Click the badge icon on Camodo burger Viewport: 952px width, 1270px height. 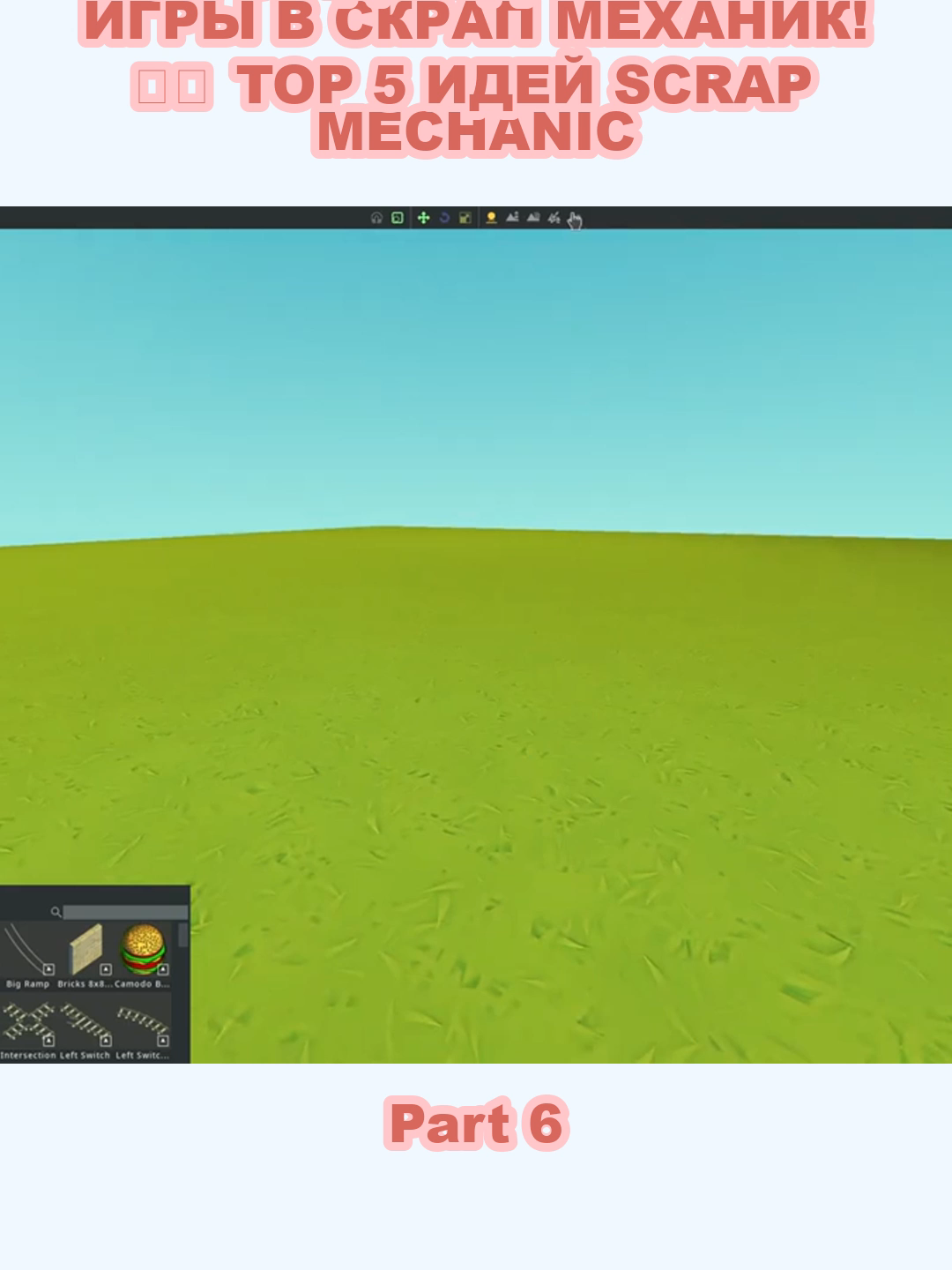point(163,969)
